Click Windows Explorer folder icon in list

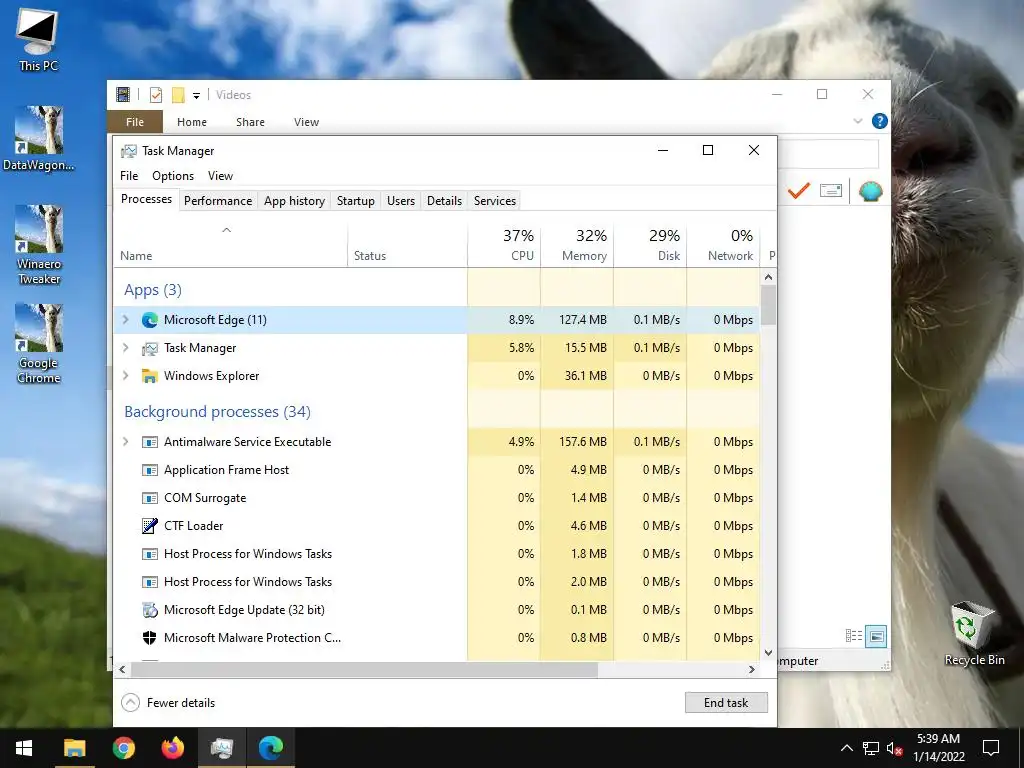[150, 376]
